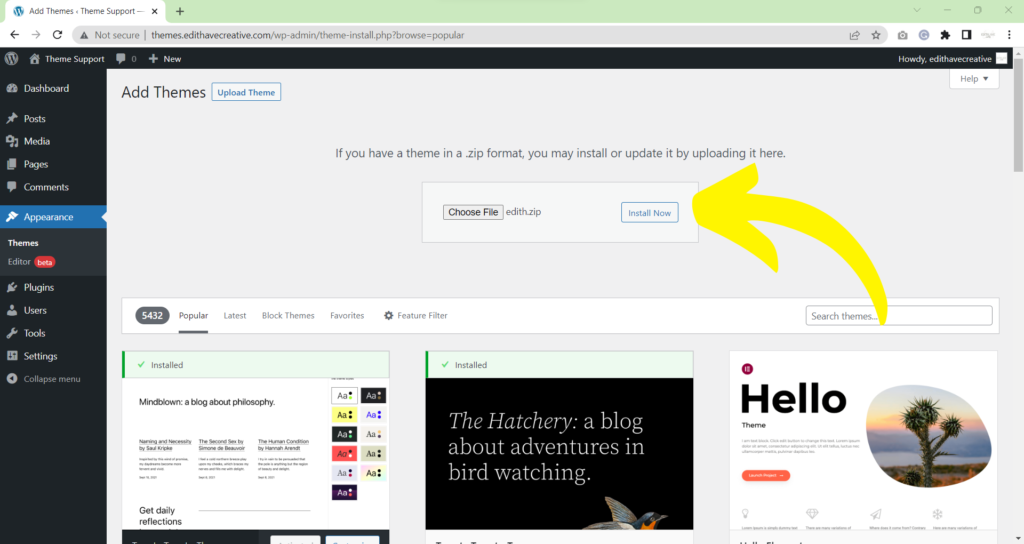Expand the Help dropdown

tap(973, 79)
